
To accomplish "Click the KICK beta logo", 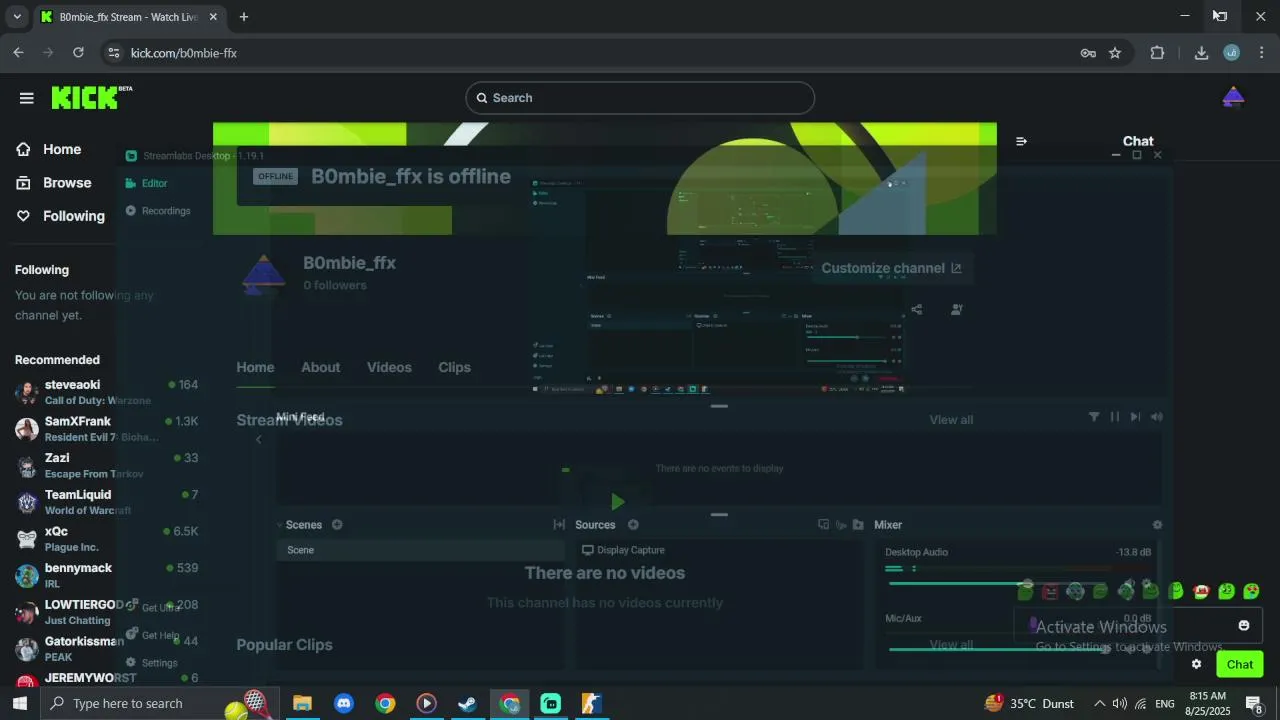I will pos(91,97).
